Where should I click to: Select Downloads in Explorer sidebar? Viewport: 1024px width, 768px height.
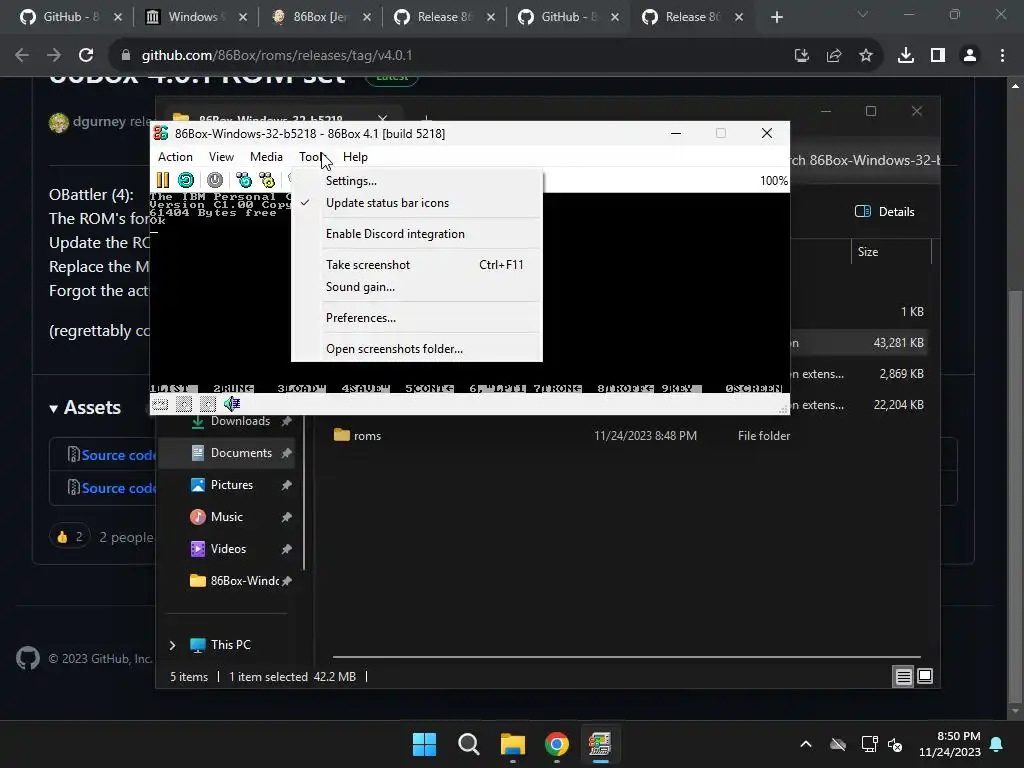(x=240, y=421)
